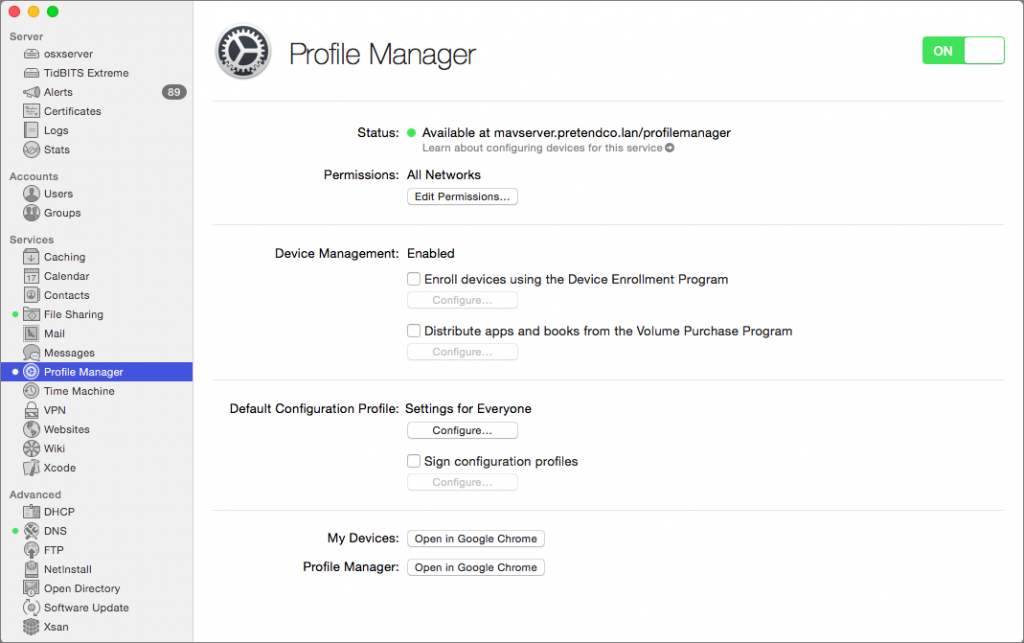
Task: Open the Xcode service icon
Action: click(31, 467)
